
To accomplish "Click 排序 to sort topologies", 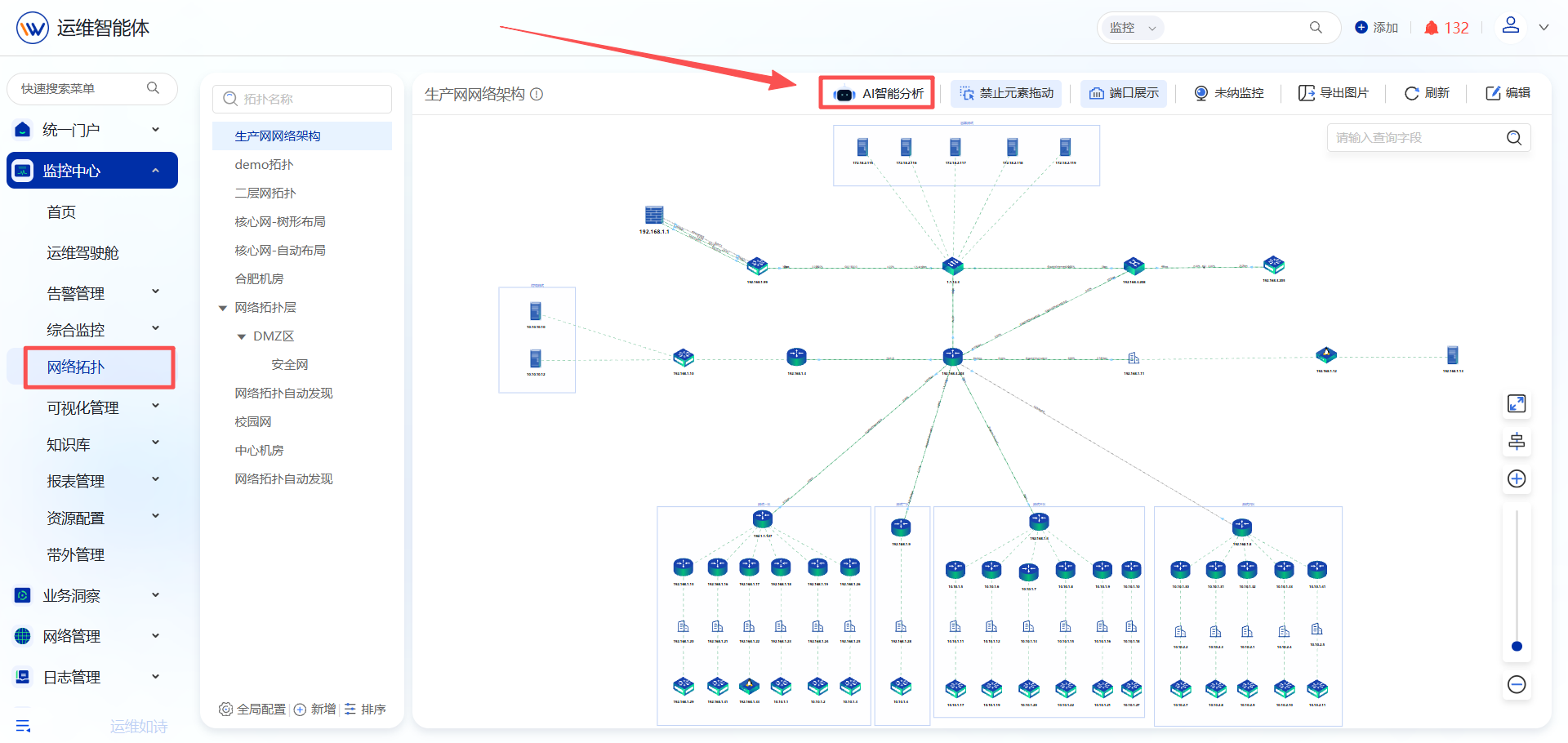I will pyautogui.click(x=365, y=709).
